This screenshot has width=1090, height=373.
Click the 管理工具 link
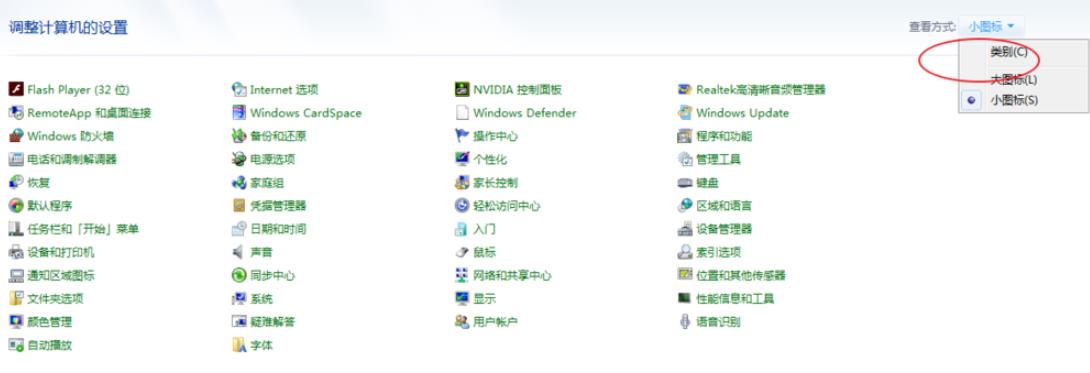click(x=719, y=159)
